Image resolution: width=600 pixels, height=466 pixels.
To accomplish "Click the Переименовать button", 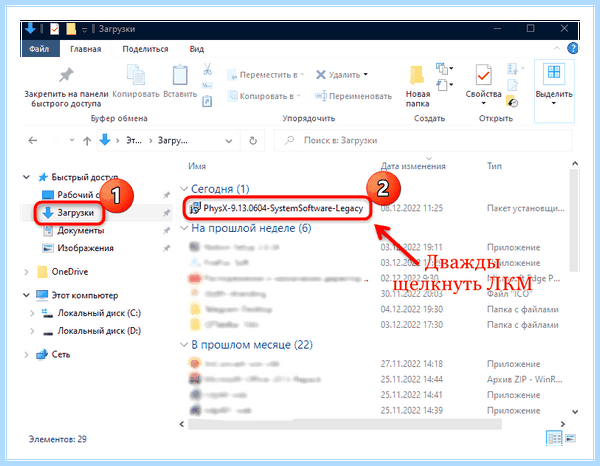I will click(x=354, y=96).
